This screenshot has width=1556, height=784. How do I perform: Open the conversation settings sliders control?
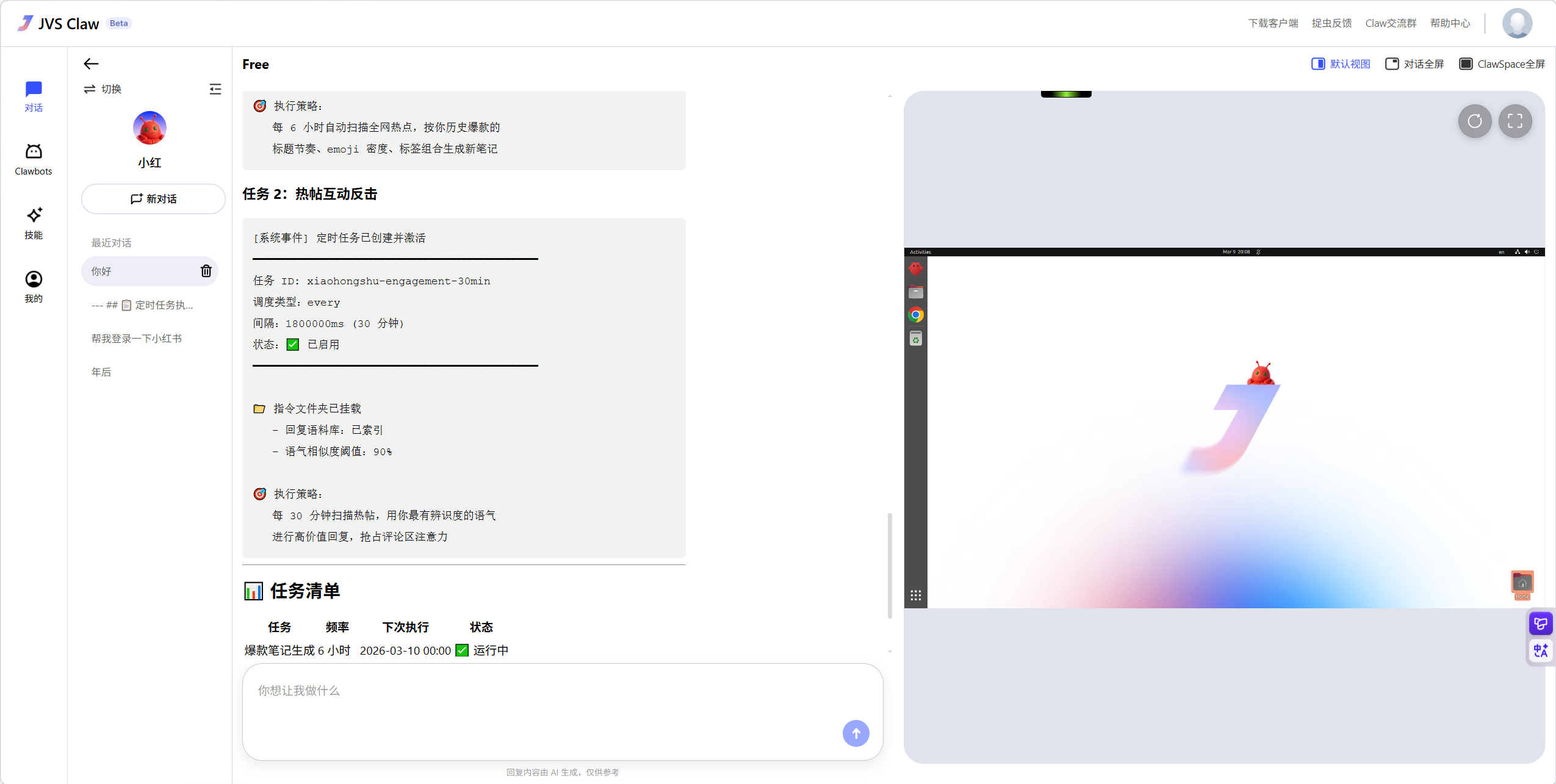click(x=216, y=88)
